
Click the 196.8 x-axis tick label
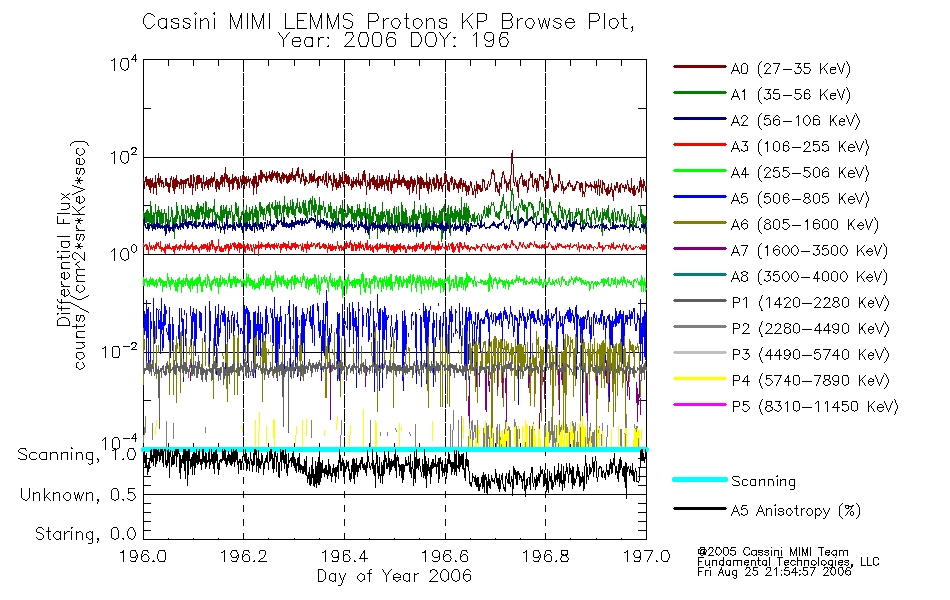click(545, 556)
